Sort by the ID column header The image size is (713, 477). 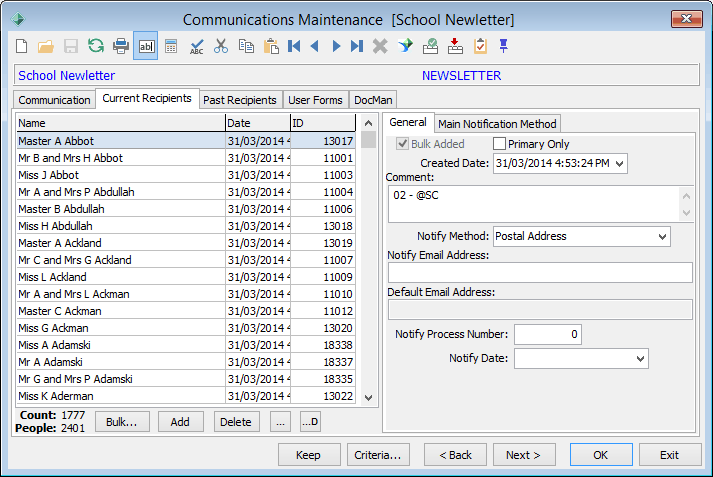point(323,123)
